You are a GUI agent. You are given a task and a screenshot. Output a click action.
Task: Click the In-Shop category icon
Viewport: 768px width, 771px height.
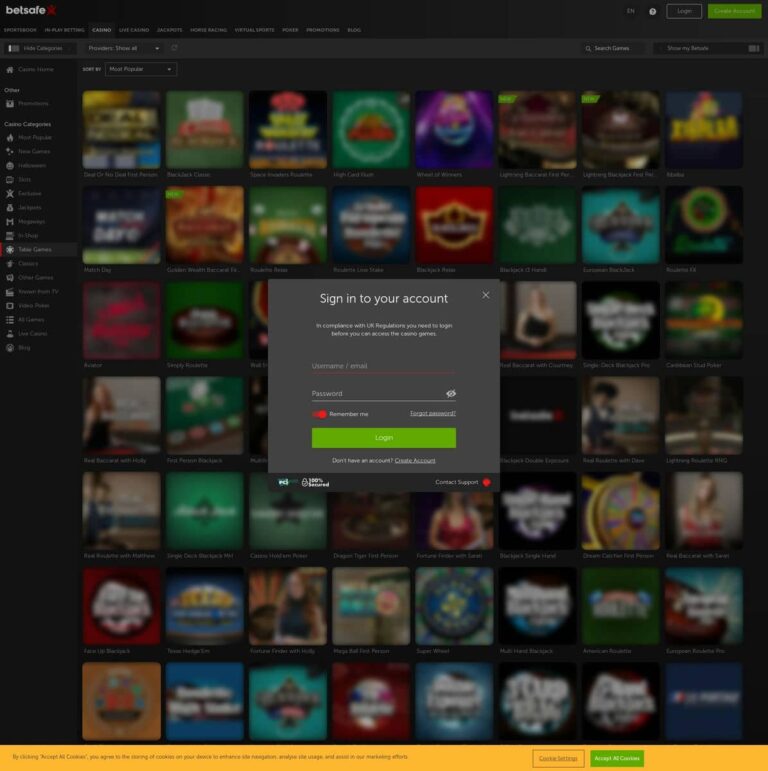point(9,236)
